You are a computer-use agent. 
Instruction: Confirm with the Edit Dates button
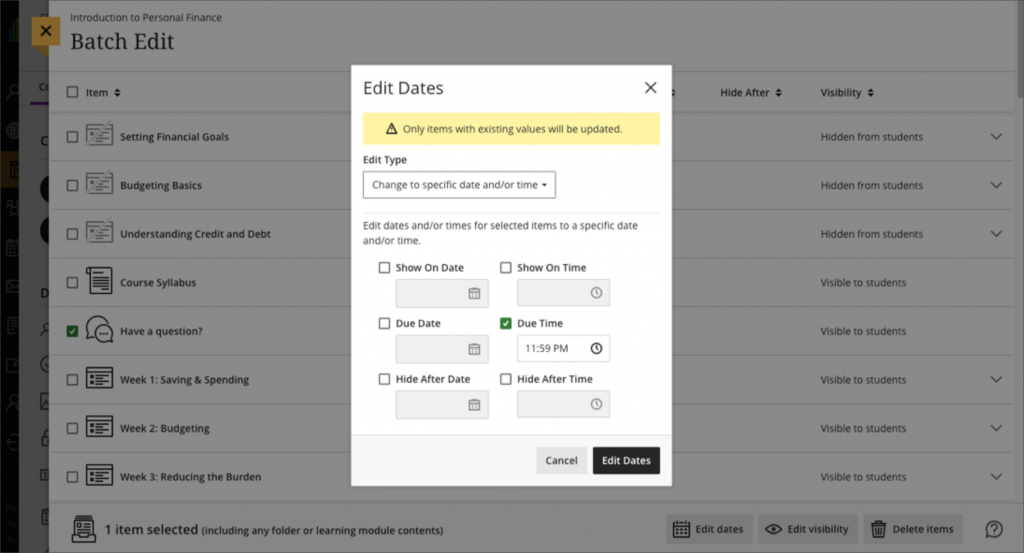click(x=626, y=460)
